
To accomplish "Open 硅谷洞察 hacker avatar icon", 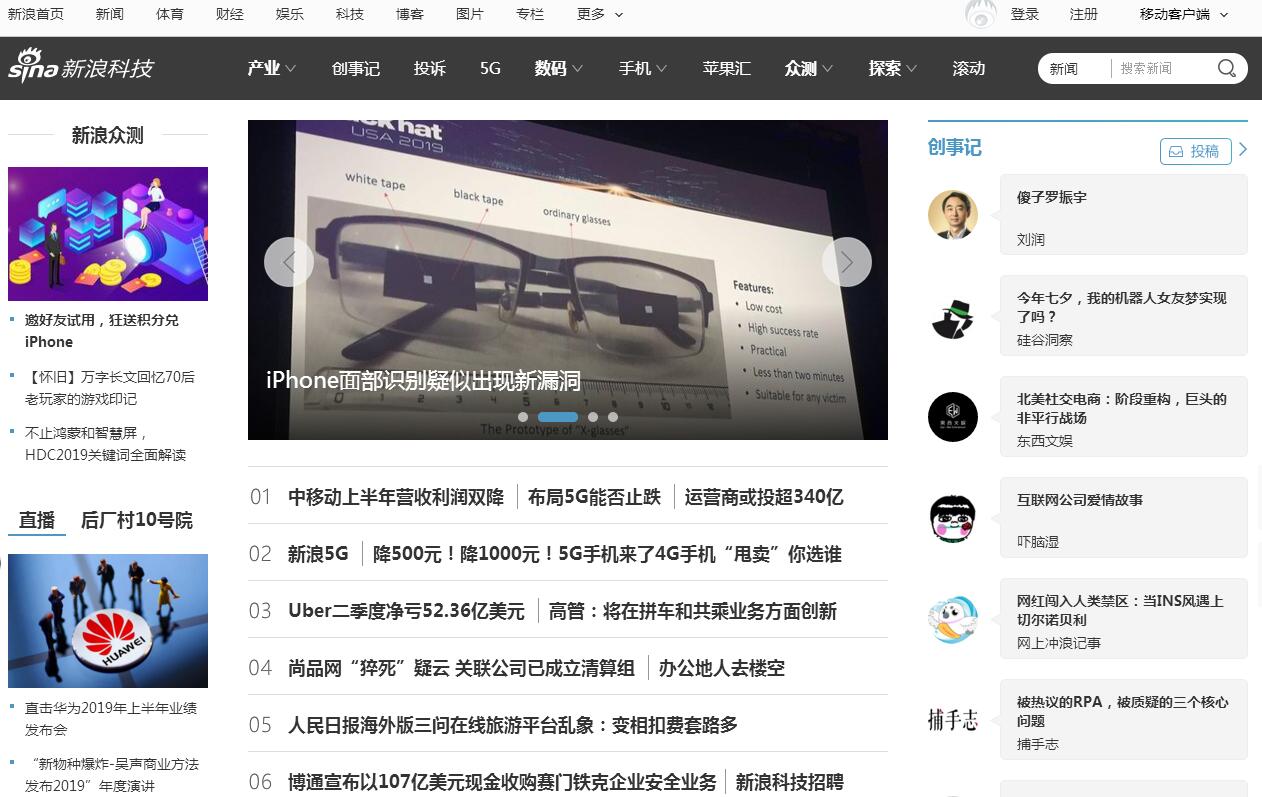I will click(952, 317).
